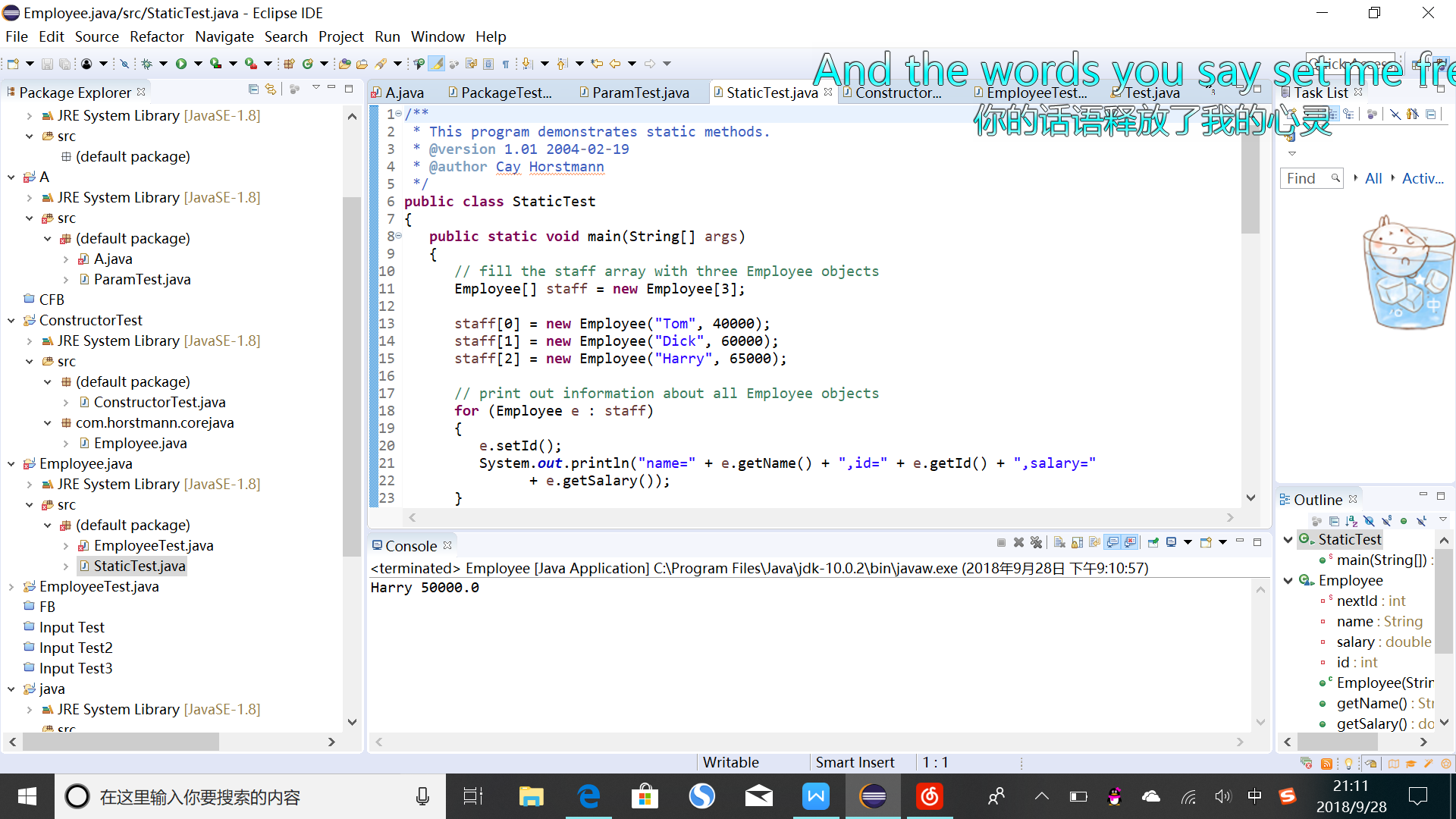This screenshot has width=1456, height=819.
Task: Toggle Show Console on Standard Error change
Action: click(x=1130, y=542)
